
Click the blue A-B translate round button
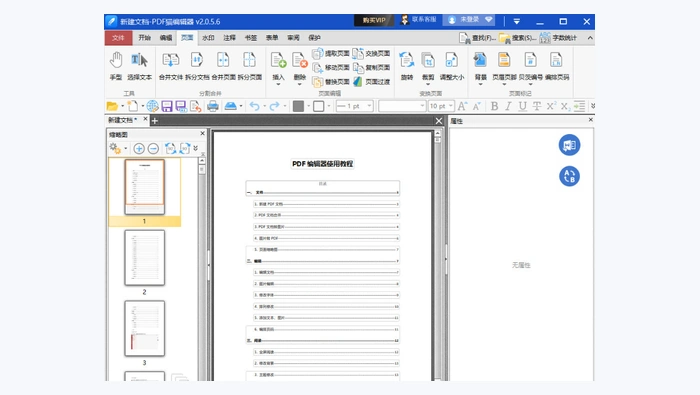pos(569,176)
